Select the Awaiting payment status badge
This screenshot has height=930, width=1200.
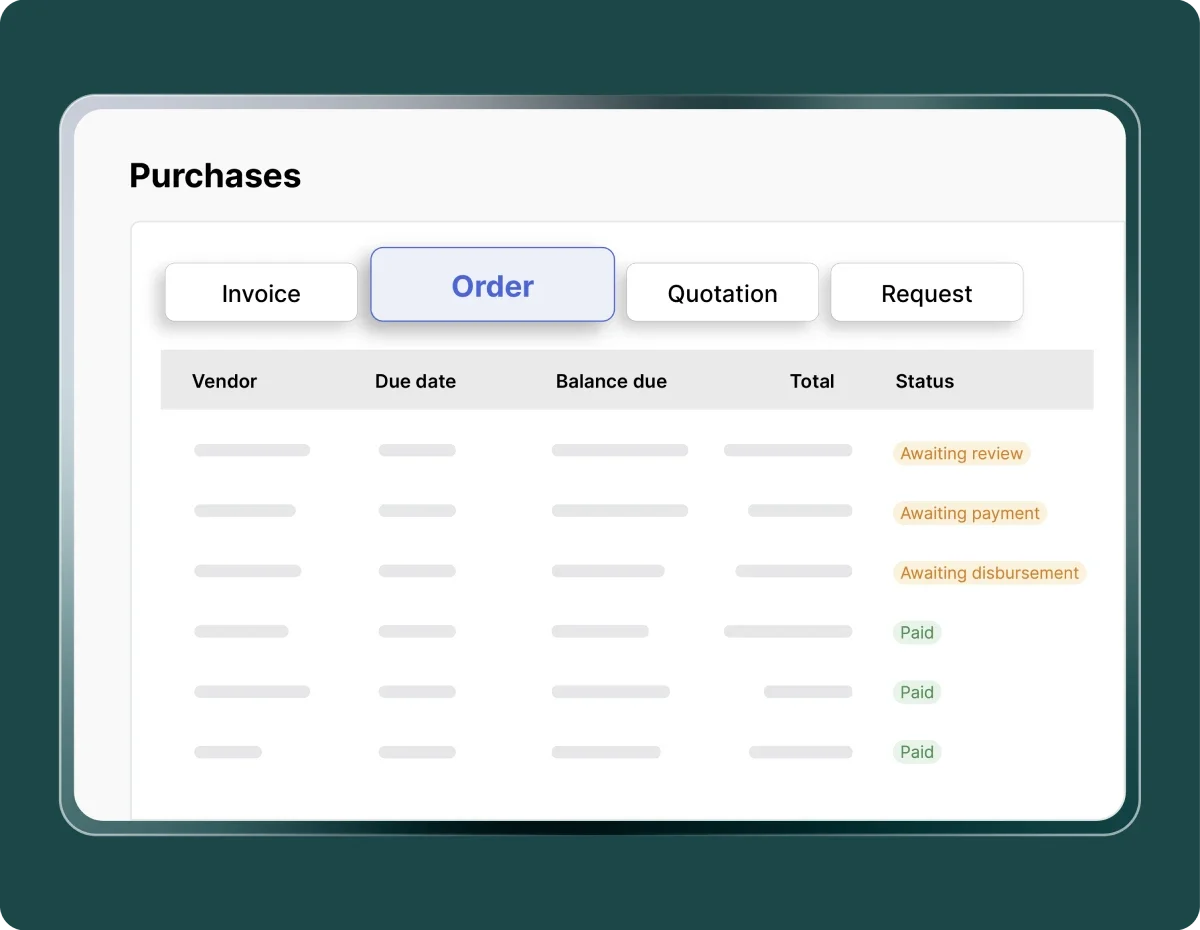click(970, 513)
